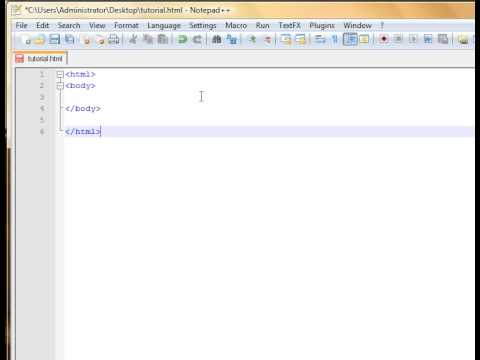
Task: Toggle the Word wrap toolbar button
Action: (320, 39)
